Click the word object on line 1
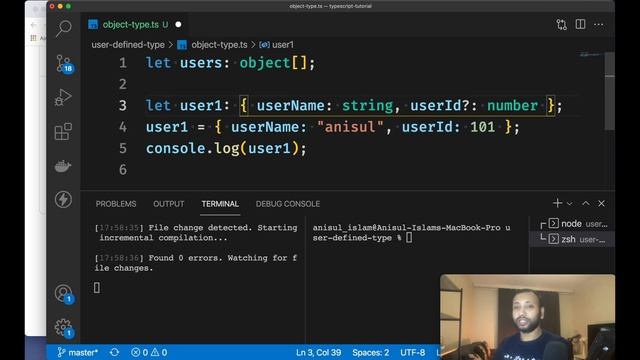This screenshot has width=640, height=360. click(264, 63)
